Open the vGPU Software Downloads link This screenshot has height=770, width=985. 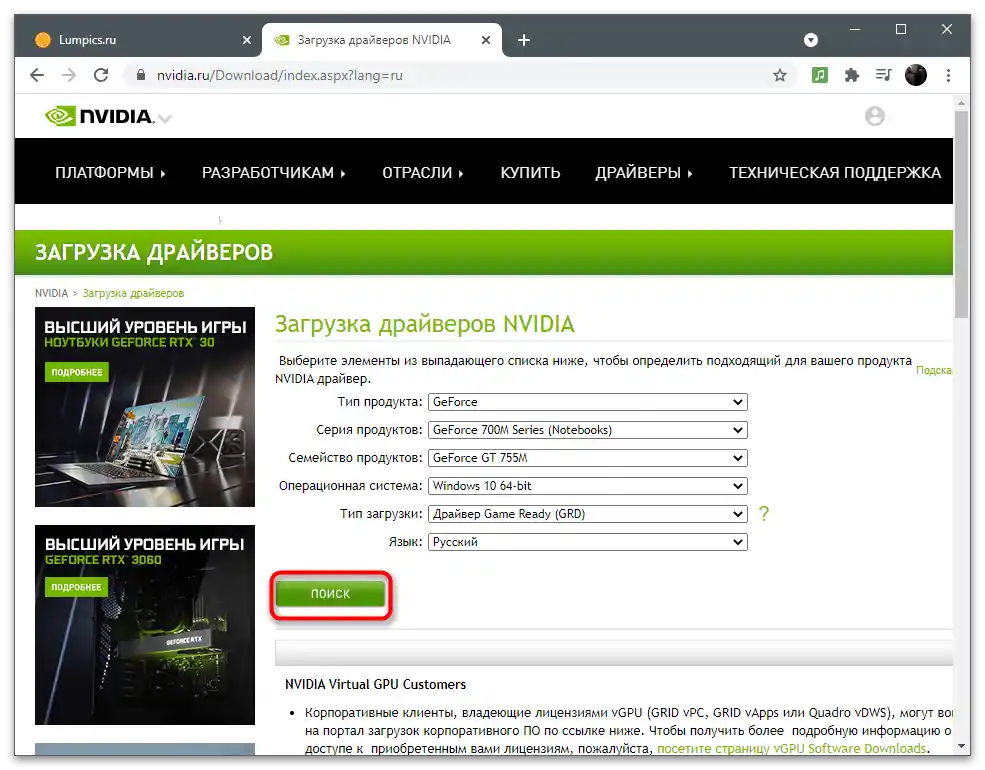point(792,749)
